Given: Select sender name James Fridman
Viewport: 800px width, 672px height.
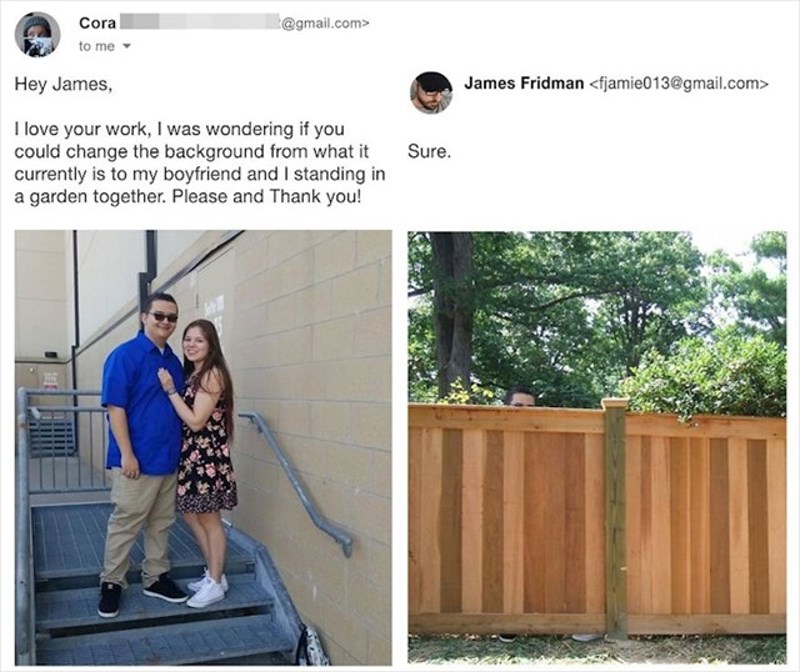Looking at the screenshot, I should coord(524,83).
